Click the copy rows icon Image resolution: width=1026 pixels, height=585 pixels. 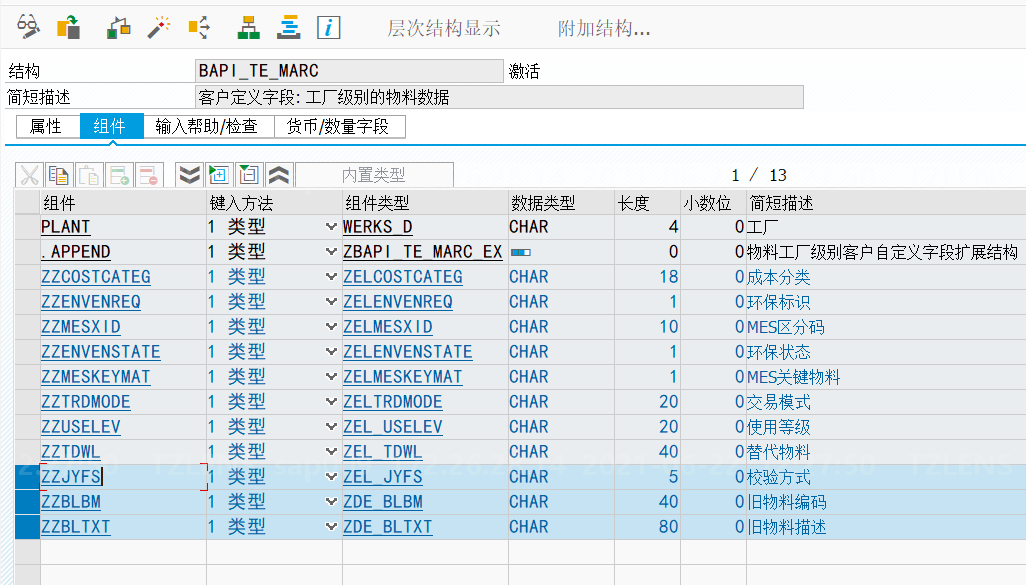pos(58,174)
